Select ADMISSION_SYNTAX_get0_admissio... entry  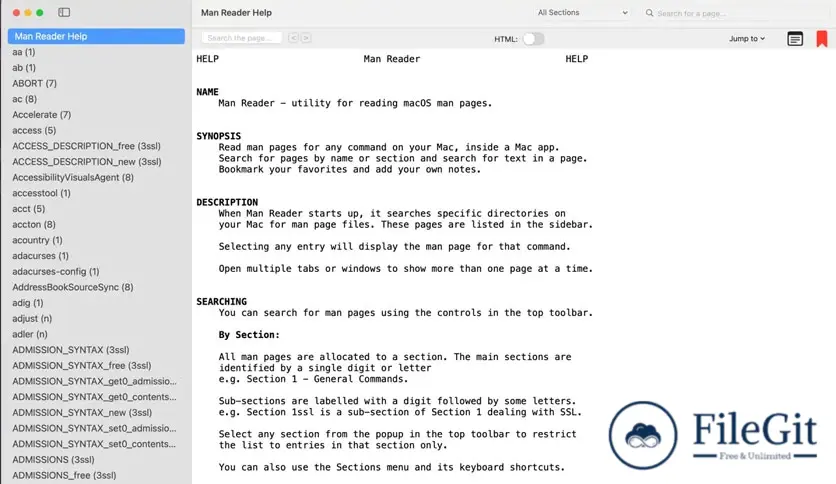(x=94, y=381)
